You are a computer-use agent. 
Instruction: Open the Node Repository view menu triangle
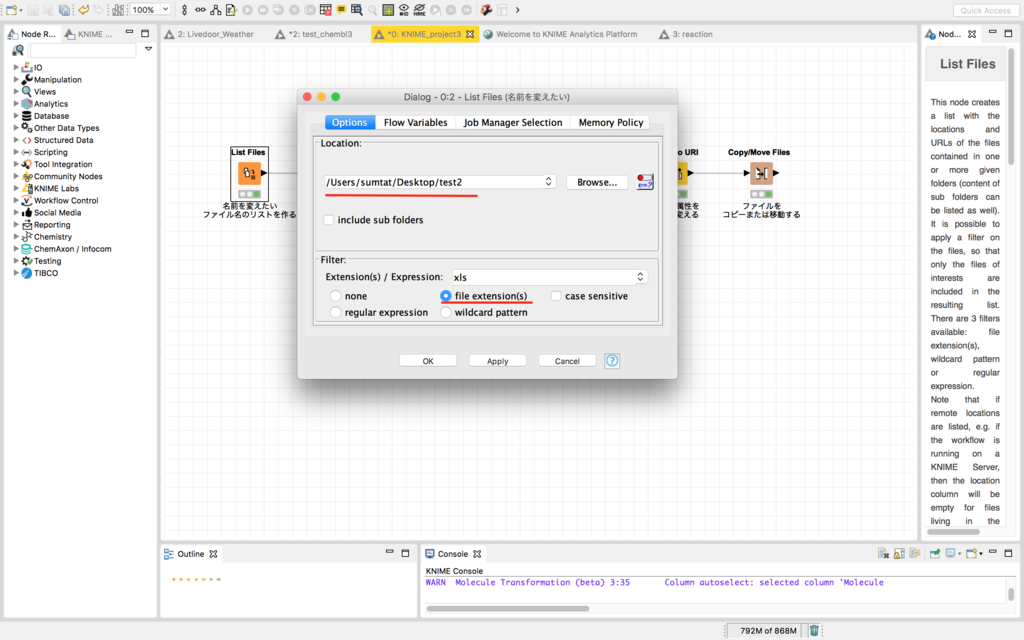(x=149, y=49)
